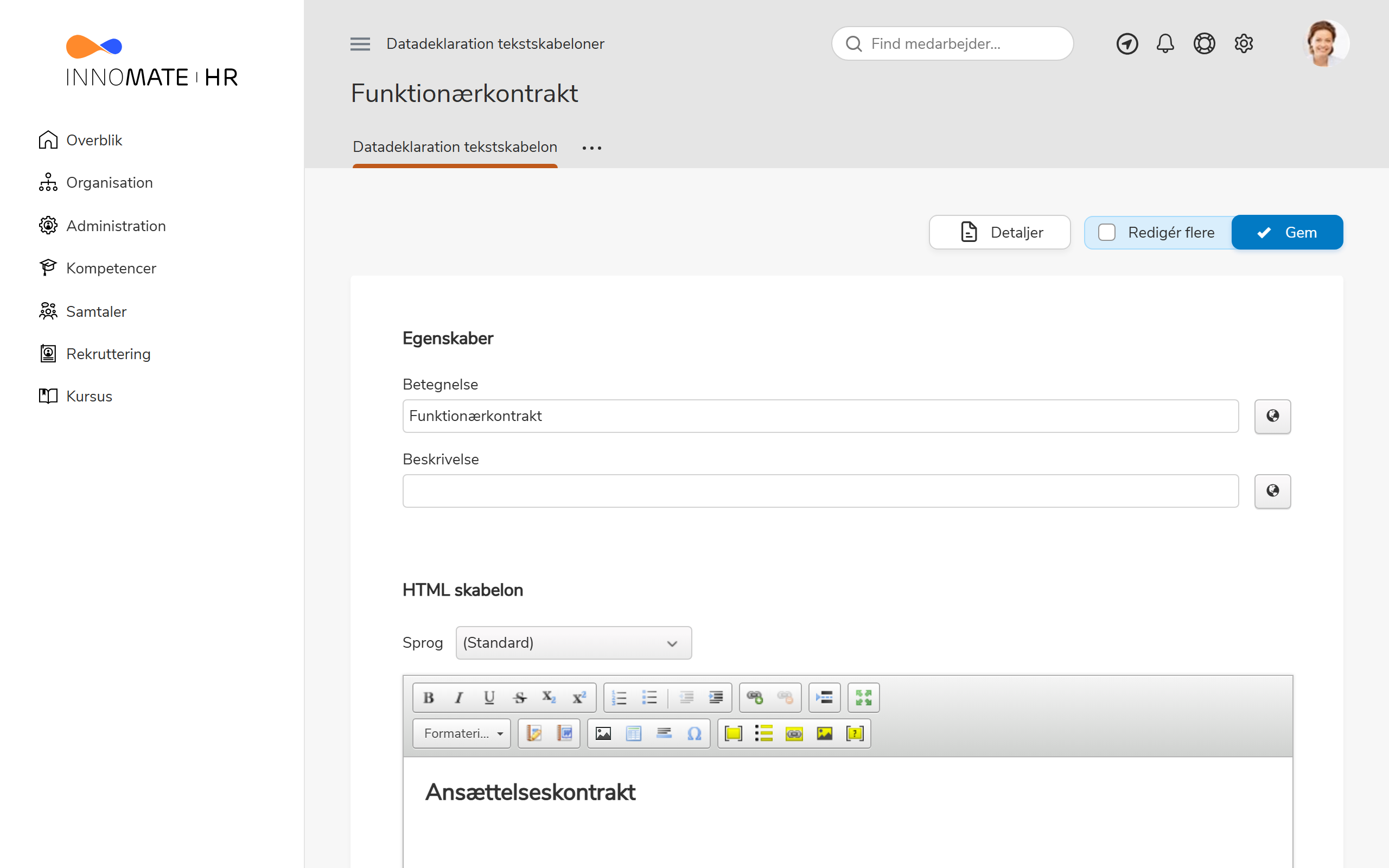This screenshot has height=868, width=1389.
Task: Navigate to Kompetencer in the sidebar
Action: (x=98, y=268)
